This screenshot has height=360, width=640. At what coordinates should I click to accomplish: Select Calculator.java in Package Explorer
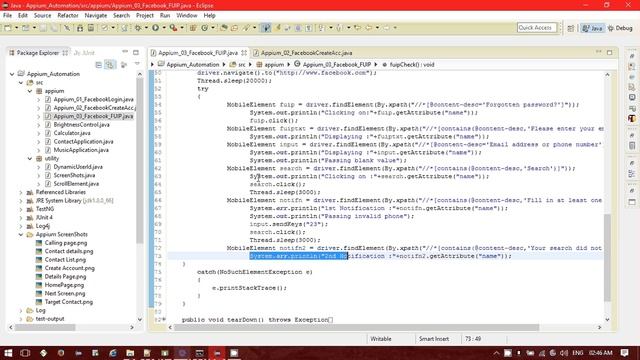coord(72,133)
